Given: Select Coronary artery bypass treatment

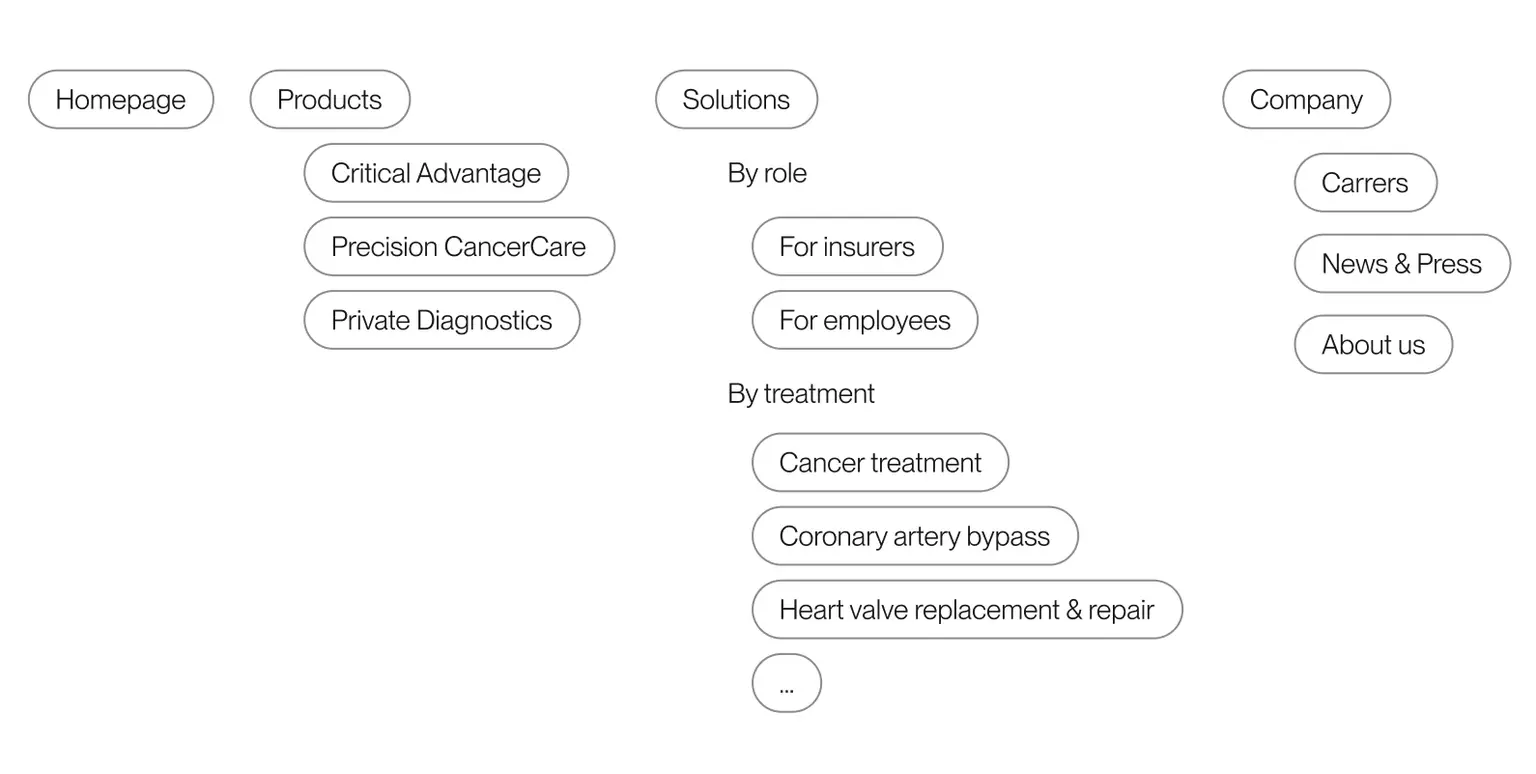Looking at the screenshot, I should point(915,536).
